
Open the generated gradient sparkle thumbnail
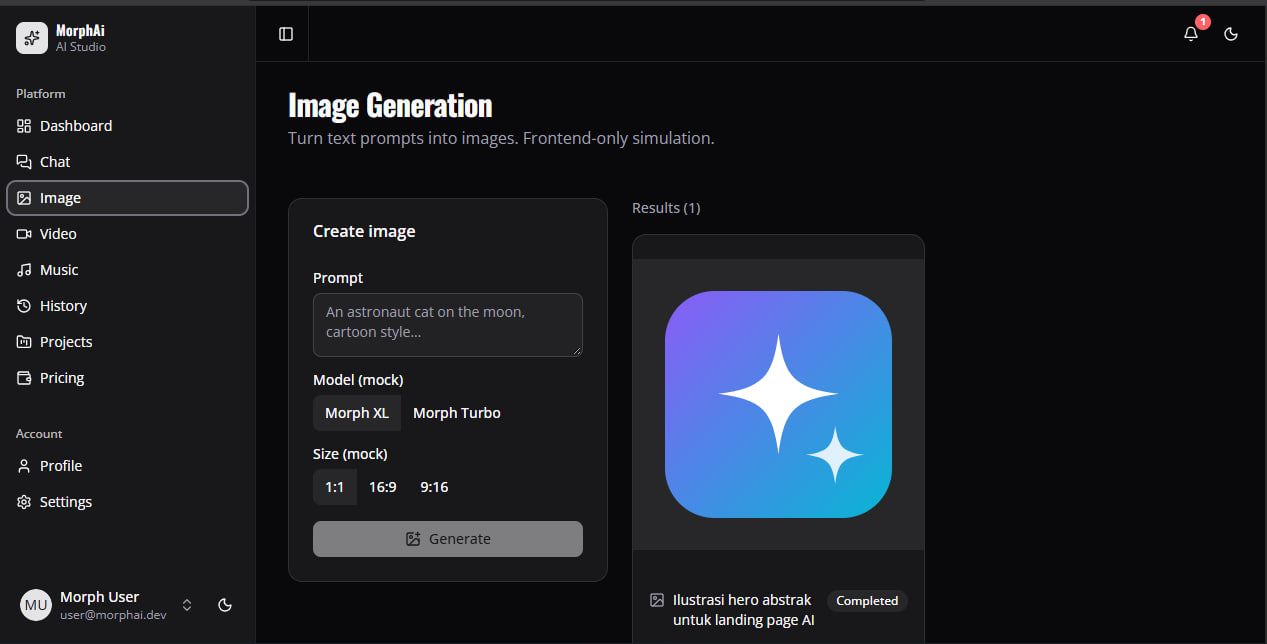click(778, 404)
